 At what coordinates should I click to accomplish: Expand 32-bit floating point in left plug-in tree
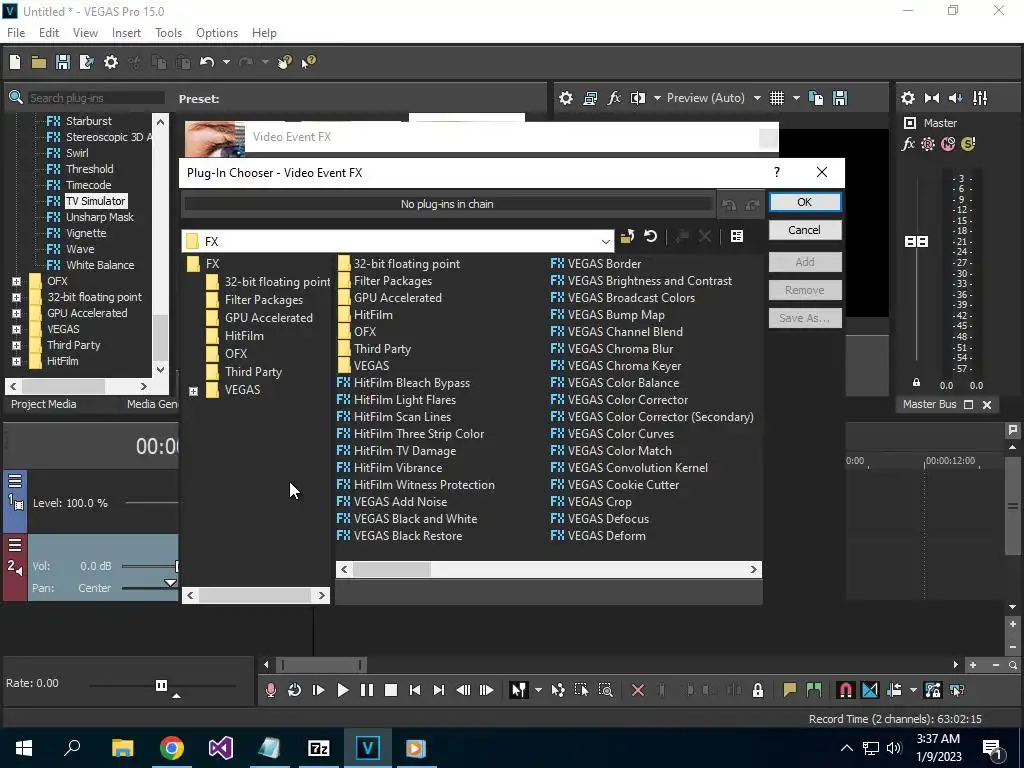tap(16, 298)
